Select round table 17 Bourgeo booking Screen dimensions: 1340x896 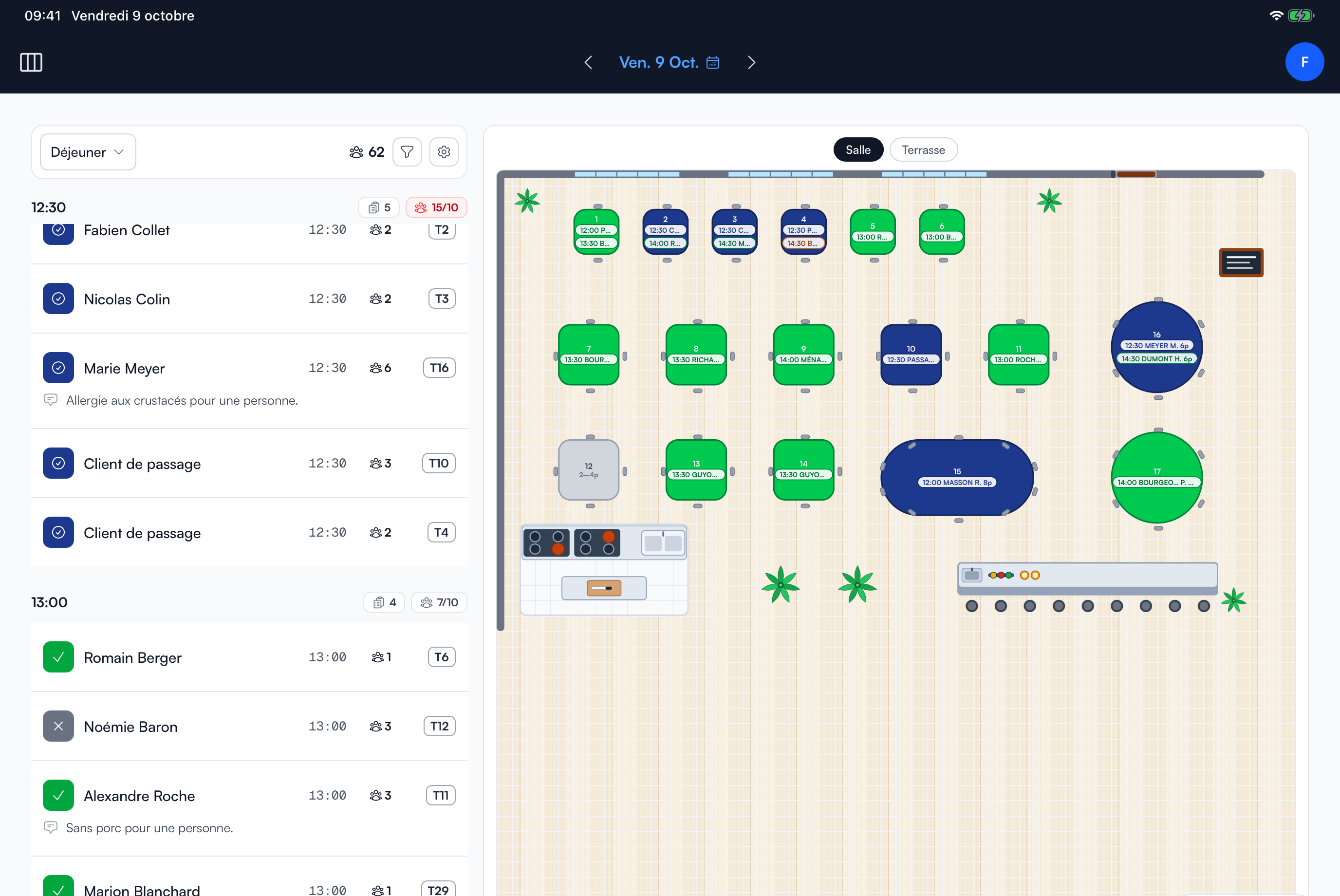click(x=1156, y=478)
